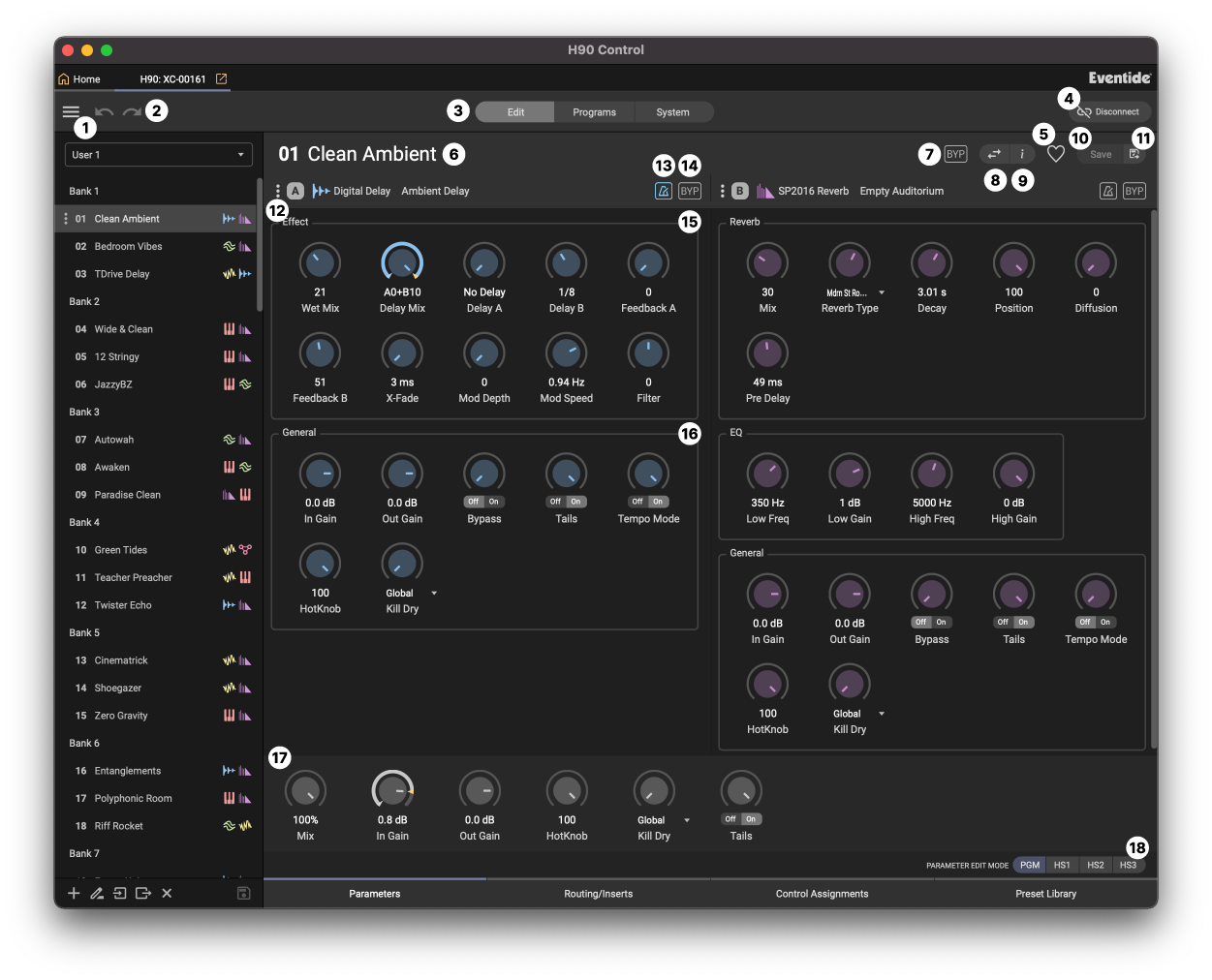Click the plus icon to add a program
Screen dimensions: 1212x980
pyautogui.click(x=74, y=893)
